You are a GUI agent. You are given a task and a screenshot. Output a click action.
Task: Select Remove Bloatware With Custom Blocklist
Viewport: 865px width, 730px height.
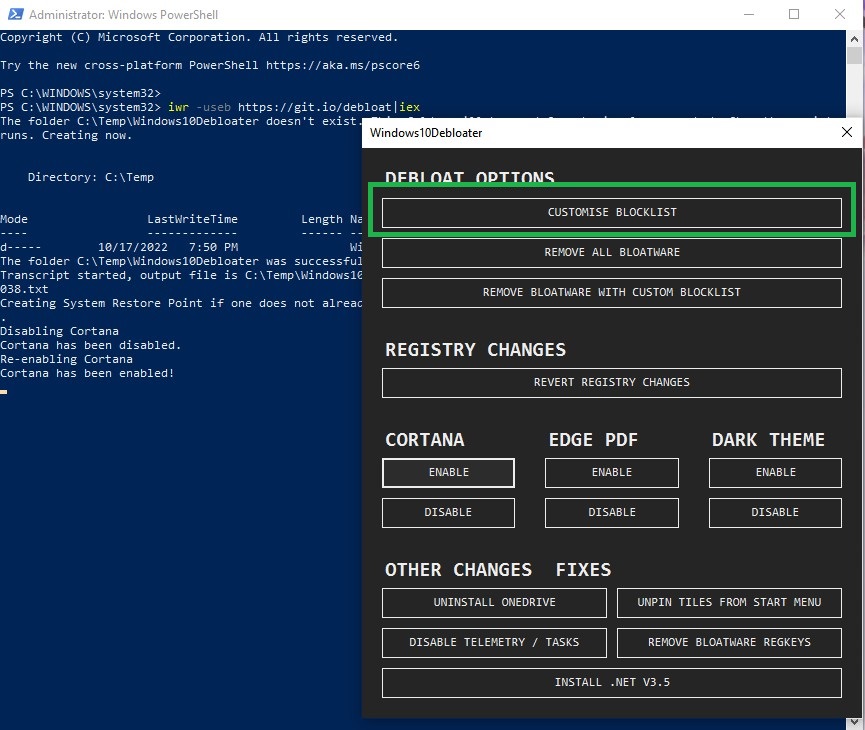612,292
